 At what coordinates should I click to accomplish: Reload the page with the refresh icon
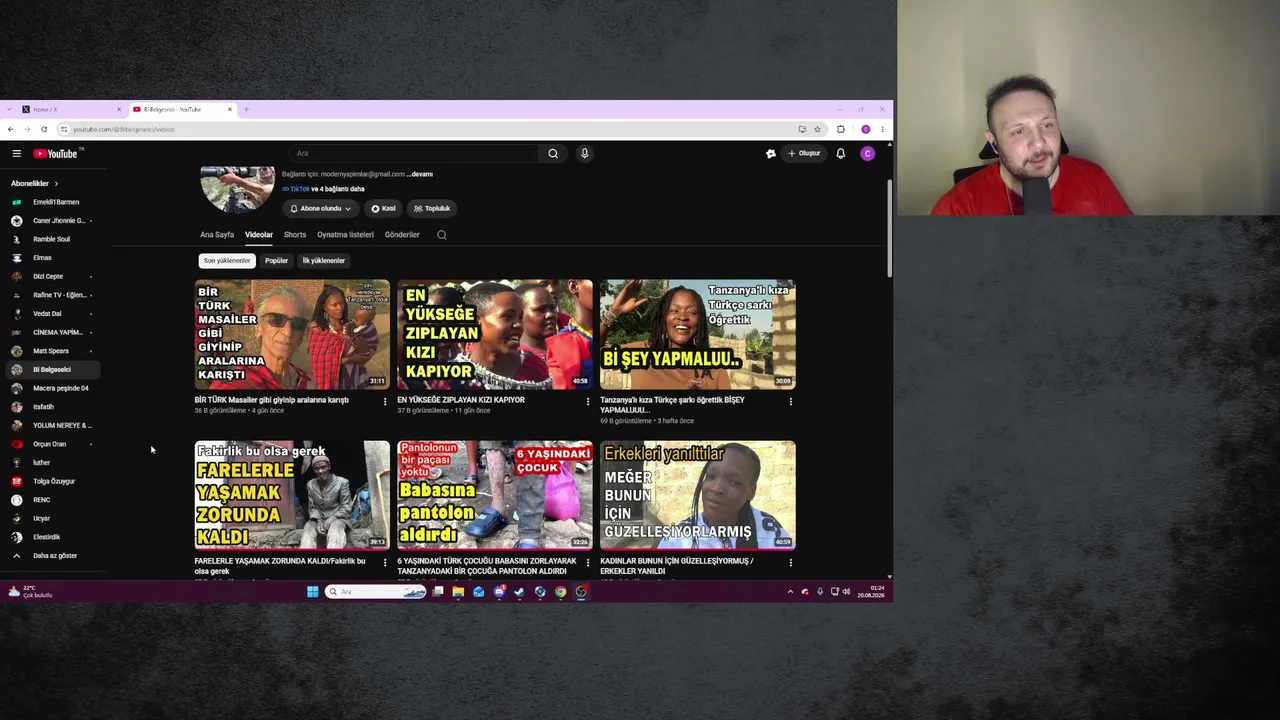pyautogui.click(x=44, y=129)
